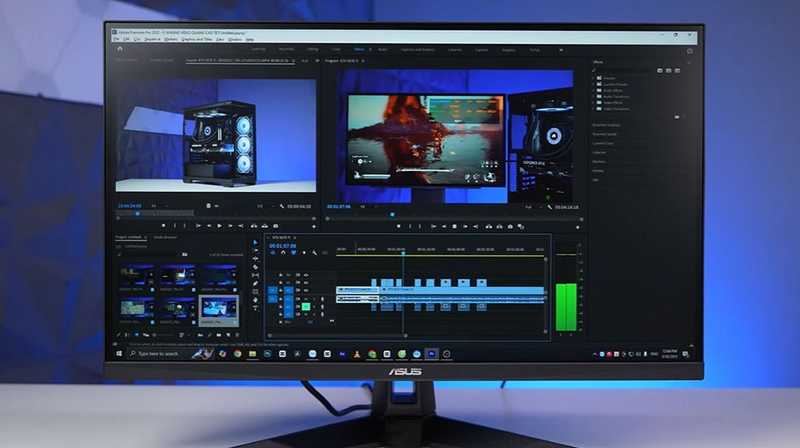Expand Video Transitions folder
Viewport: 800px width, 448px height.
coord(594,109)
